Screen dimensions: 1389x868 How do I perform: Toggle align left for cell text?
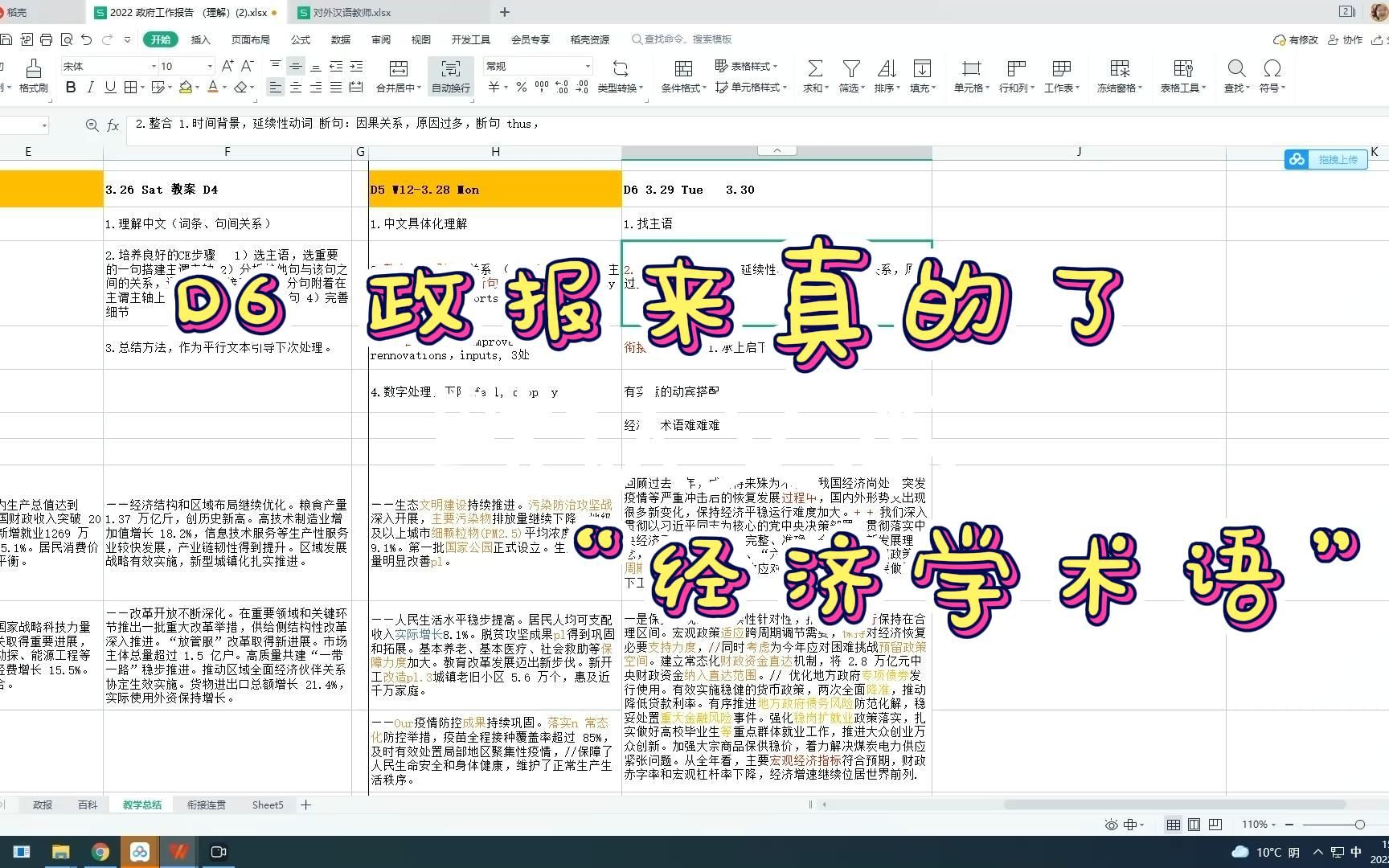275,87
